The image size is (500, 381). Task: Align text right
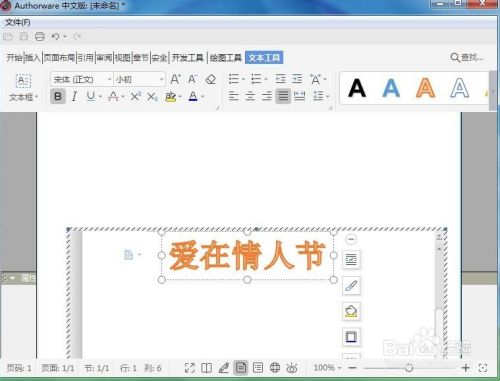pyautogui.click(x=267, y=96)
